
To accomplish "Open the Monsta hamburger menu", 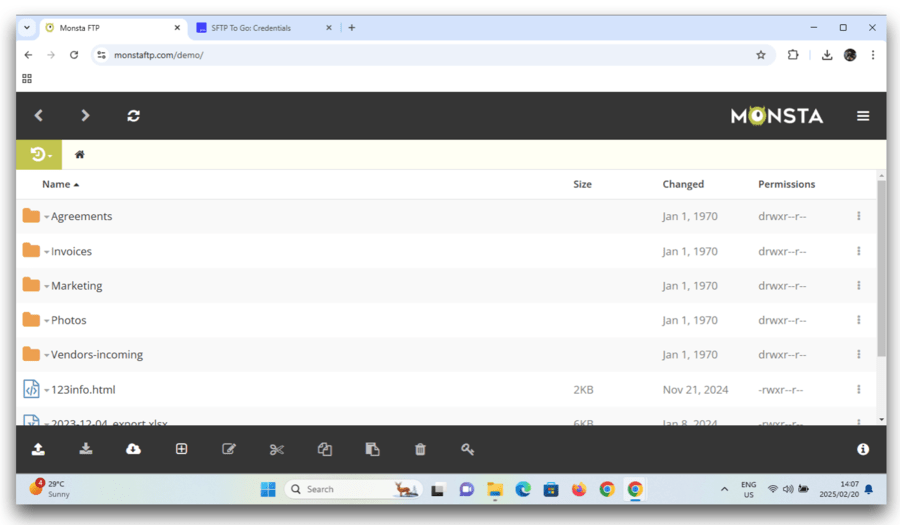I will 863,116.
